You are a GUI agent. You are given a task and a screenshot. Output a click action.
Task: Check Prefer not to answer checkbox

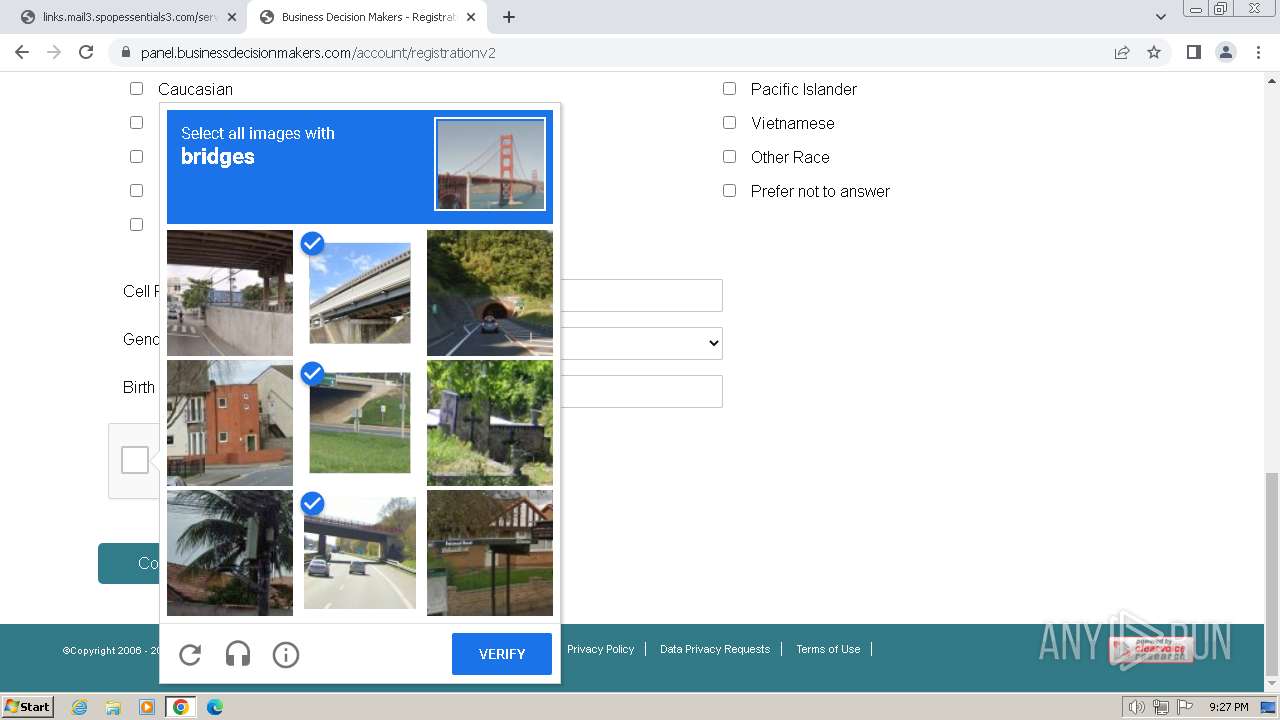[x=729, y=191]
